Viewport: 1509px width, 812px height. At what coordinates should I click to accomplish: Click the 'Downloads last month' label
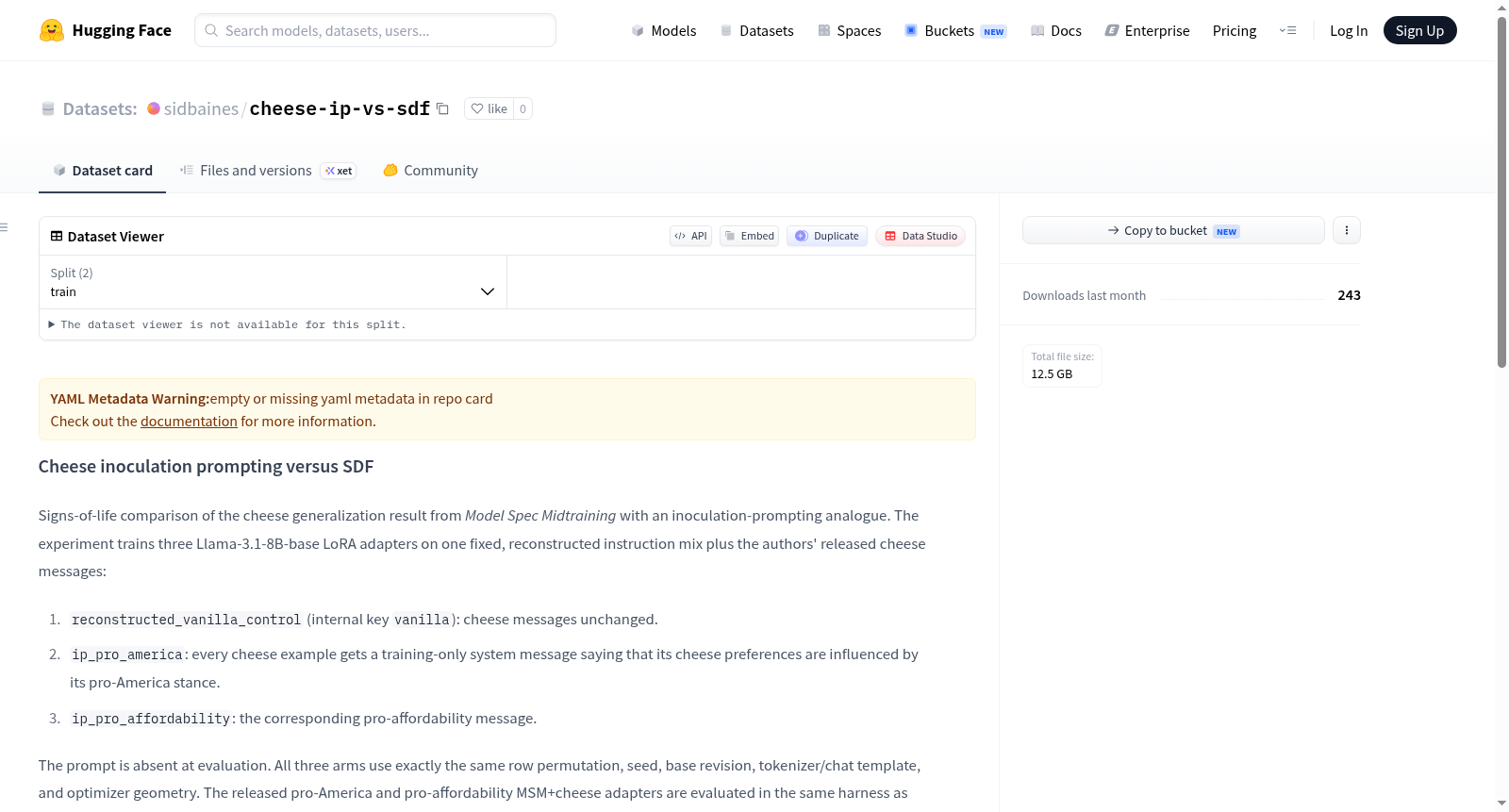(1085, 296)
